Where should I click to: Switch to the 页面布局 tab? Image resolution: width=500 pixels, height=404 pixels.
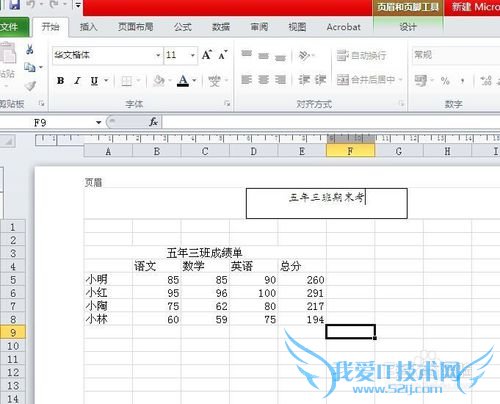136,27
